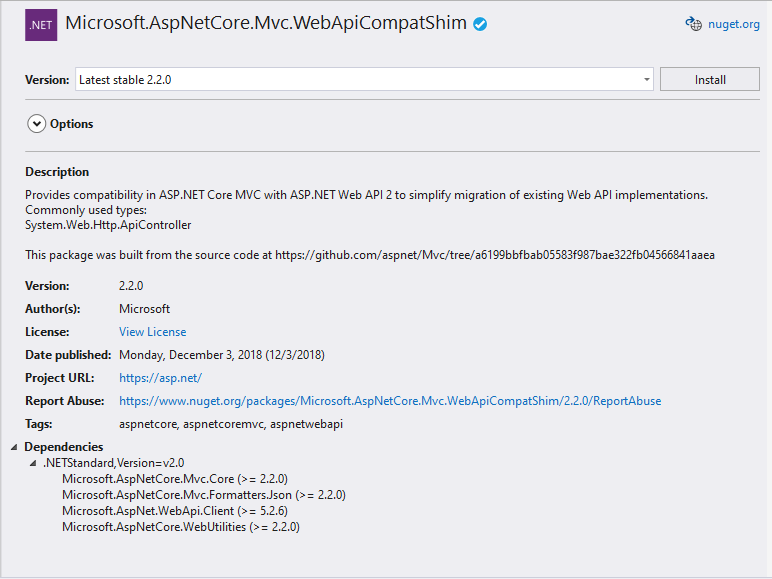Open the nuget.org link
772x579 pixels.
click(734, 24)
